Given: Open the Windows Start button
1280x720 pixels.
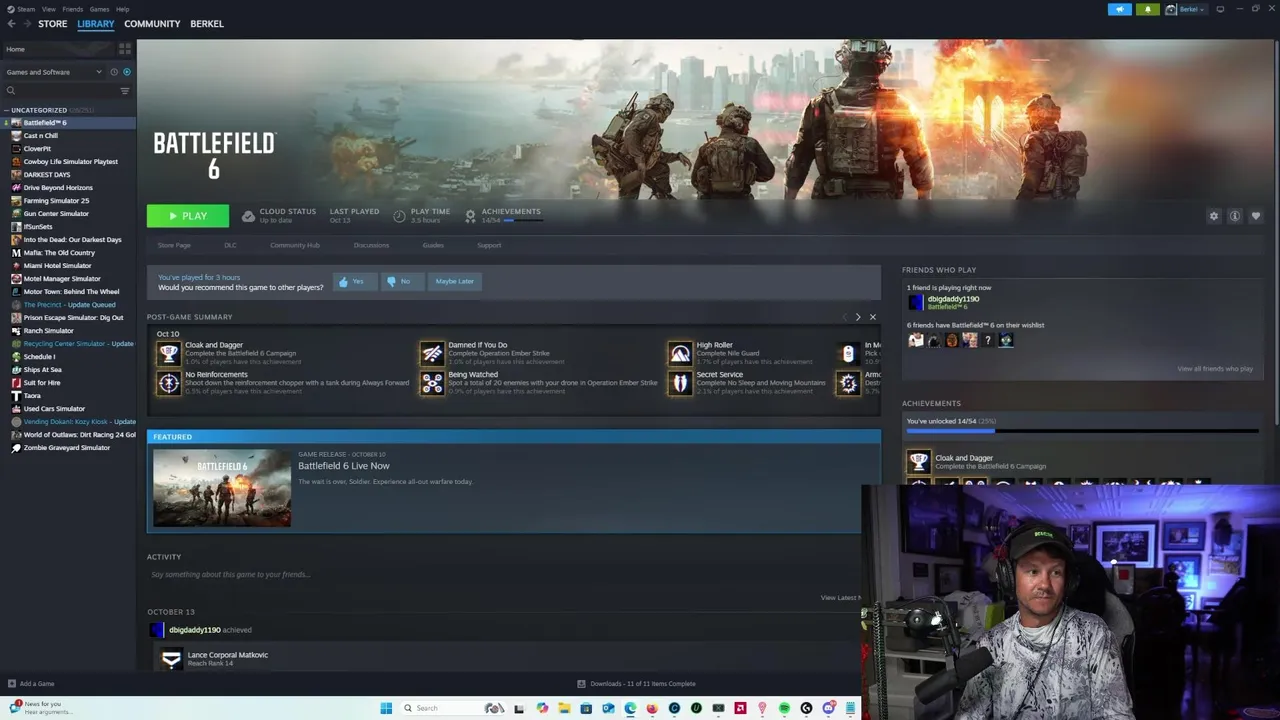Looking at the screenshot, I should [386, 709].
